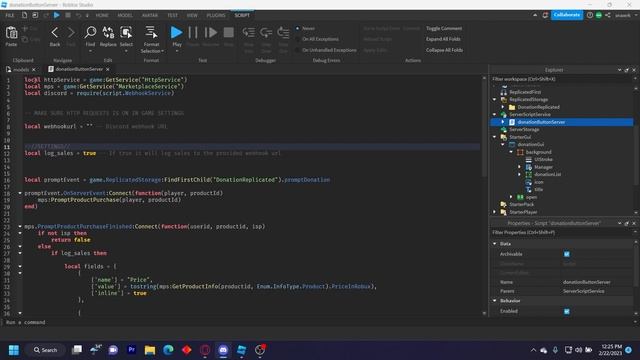
Task: Switch to the HOME ribbon tab
Action: coord(102,15)
